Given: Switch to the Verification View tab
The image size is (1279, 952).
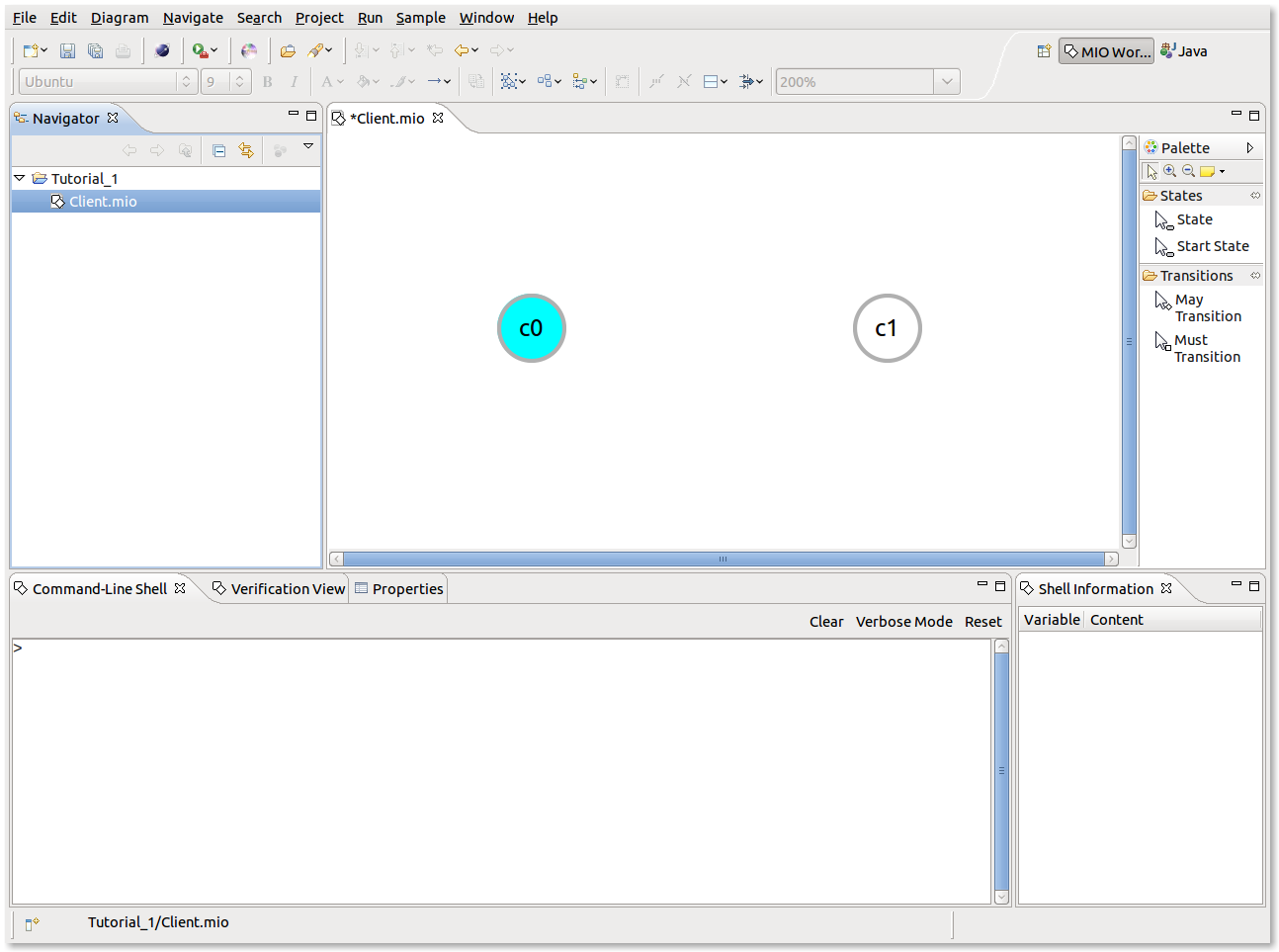Looking at the screenshot, I should (x=279, y=589).
